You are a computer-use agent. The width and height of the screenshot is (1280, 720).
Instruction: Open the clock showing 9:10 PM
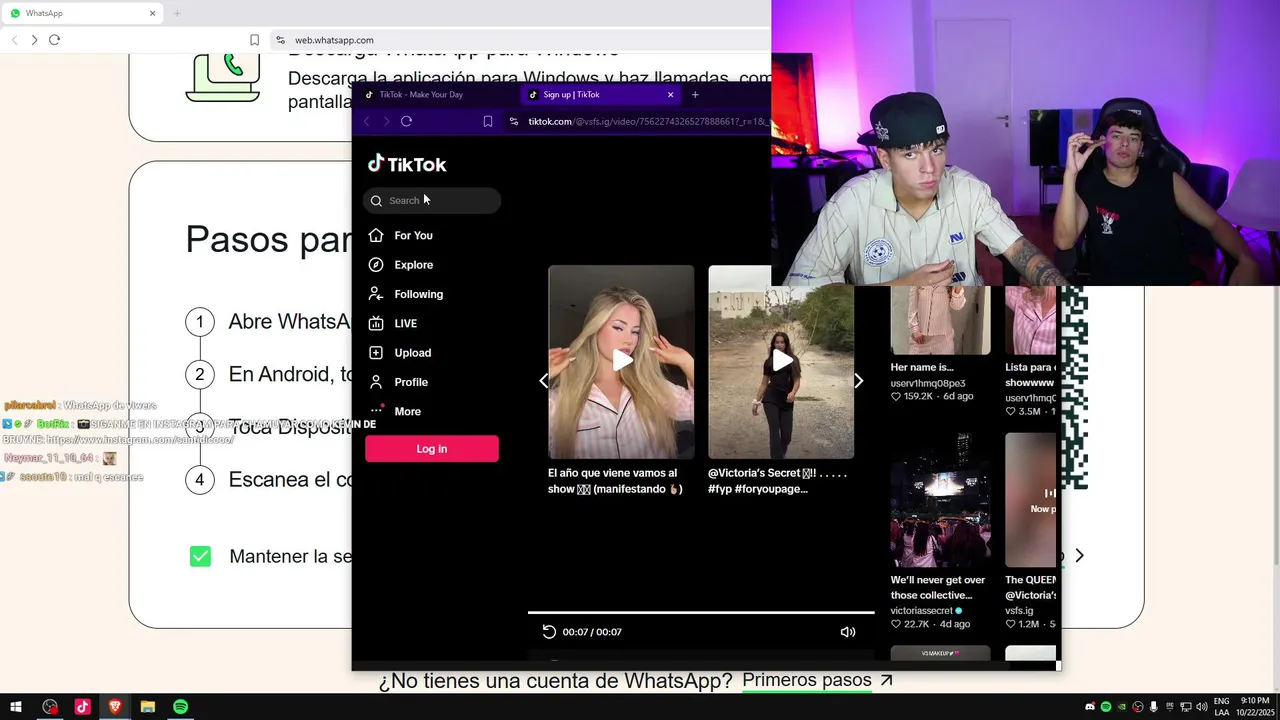tap(1256, 707)
